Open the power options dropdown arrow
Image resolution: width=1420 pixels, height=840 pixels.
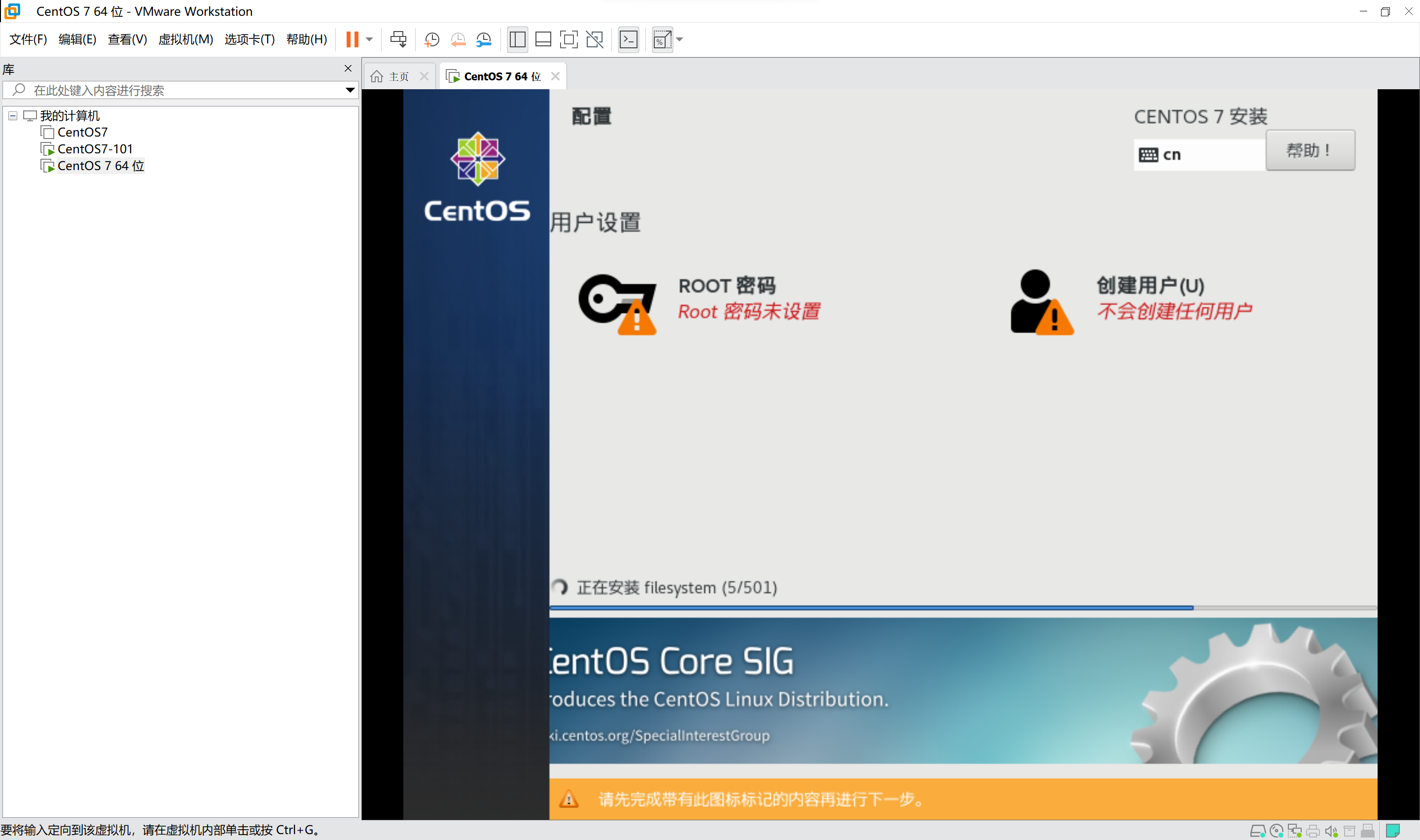click(370, 39)
